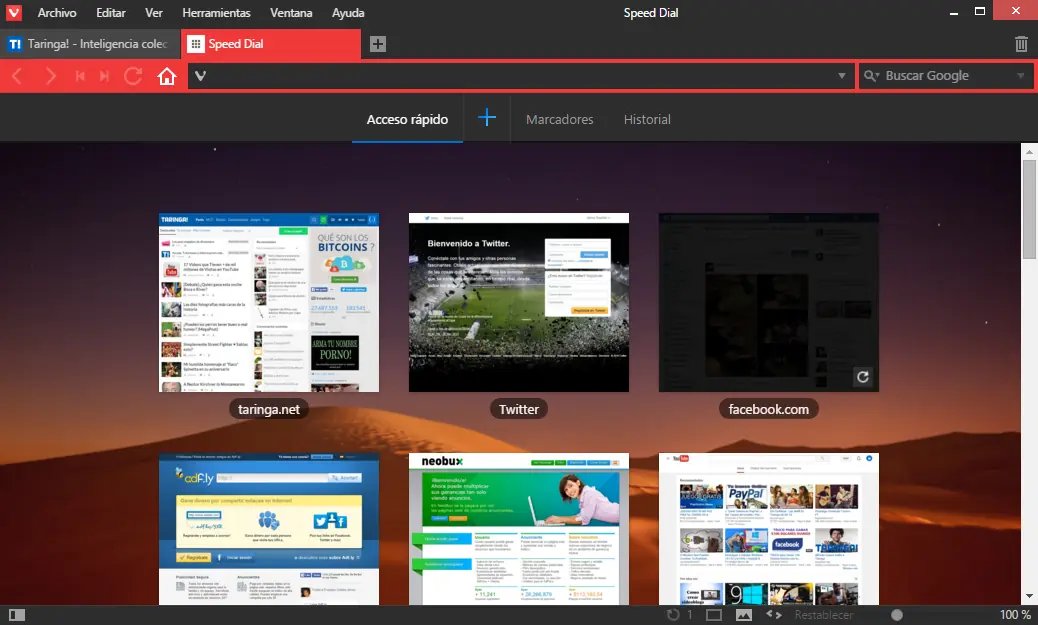Open the facebook.com speed dial thumbnail
The width and height of the screenshot is (1038, 625).
(769, 303)
